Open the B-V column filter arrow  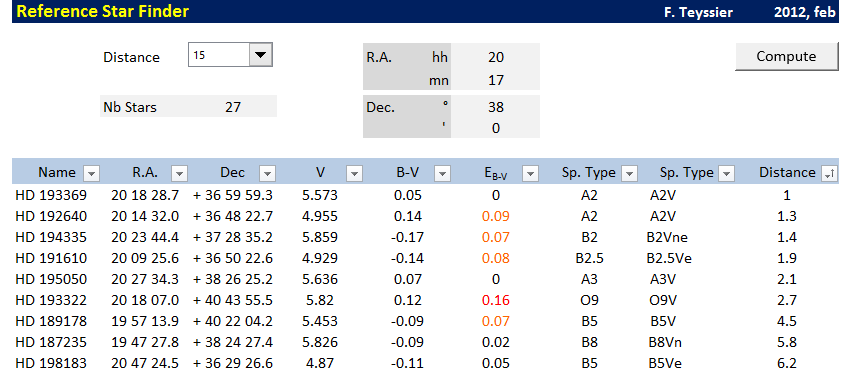(x=442, y=173)
